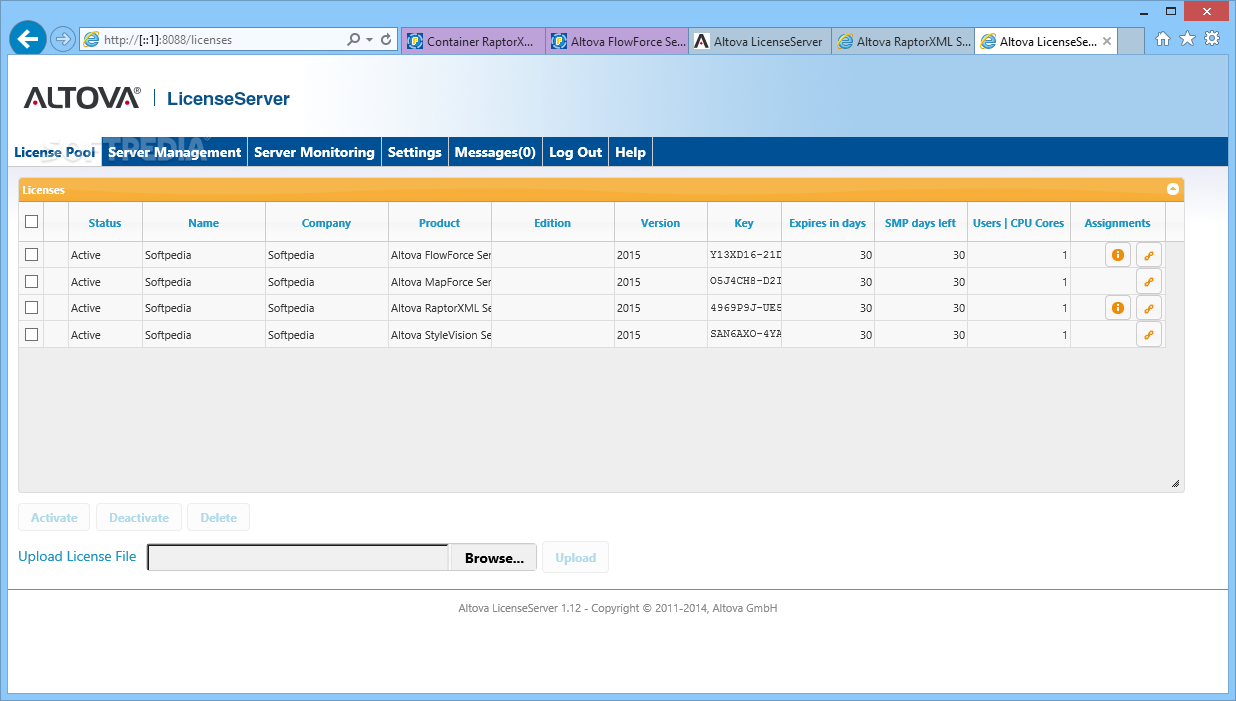The width and height of the screenshot is (1236, 701).
Task: Tick the select-all checkbox in table header
Action: [x=31, y=222]
